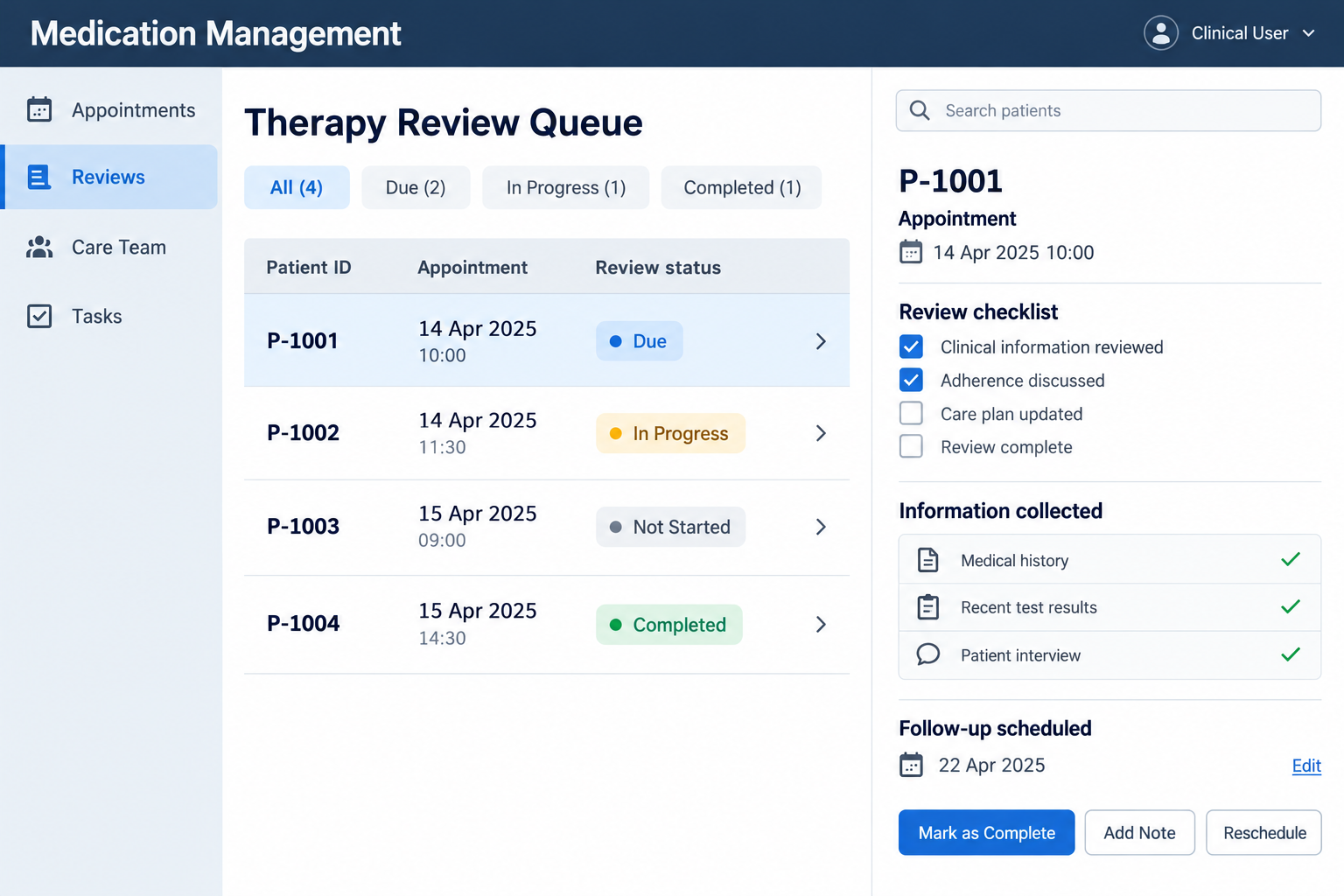Open Appointments in the sidebar

click(111, 109)
